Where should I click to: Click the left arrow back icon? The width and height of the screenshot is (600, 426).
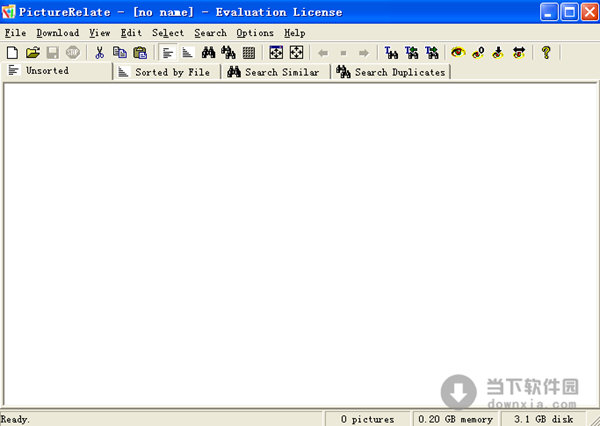323,53
